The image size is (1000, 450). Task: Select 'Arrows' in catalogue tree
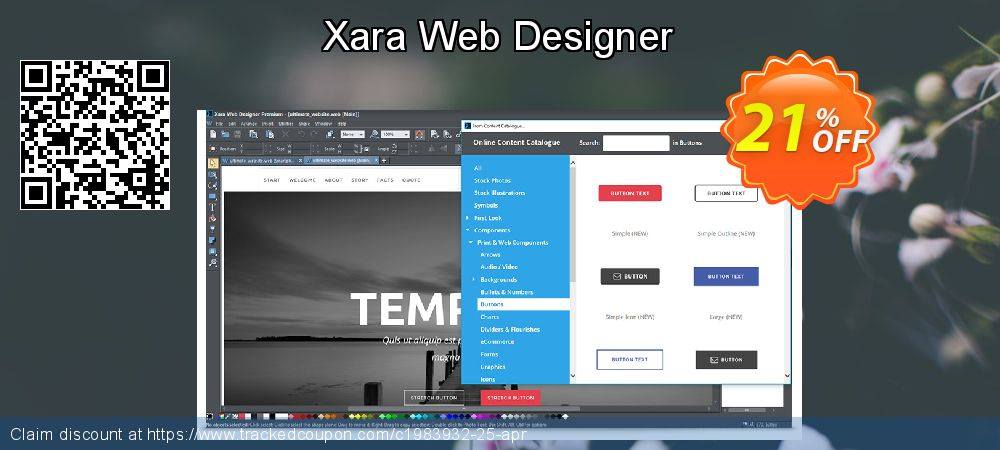490,254
